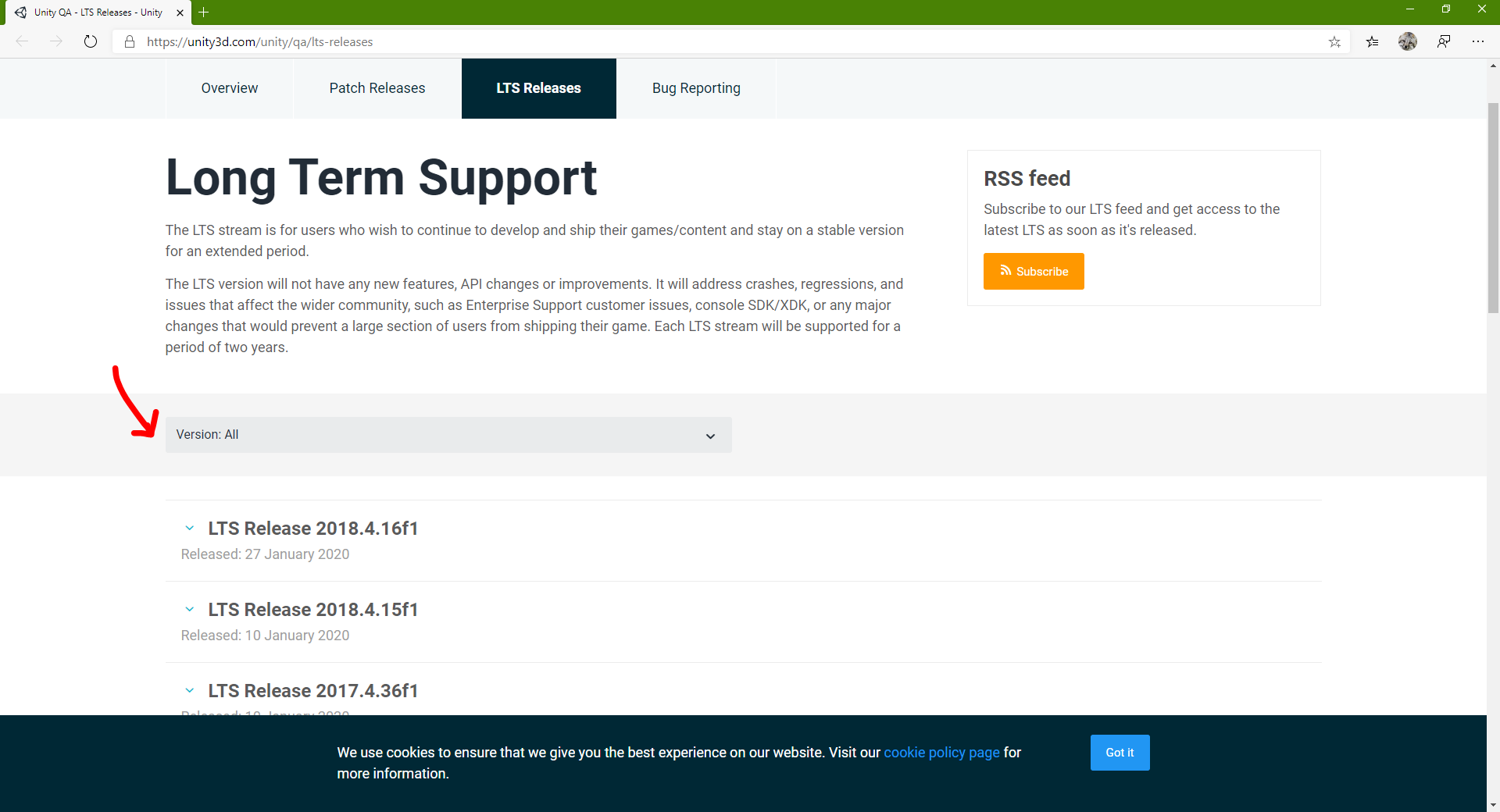Click the feedback icon in the browser toolbar

click(x=1444, y=41)
